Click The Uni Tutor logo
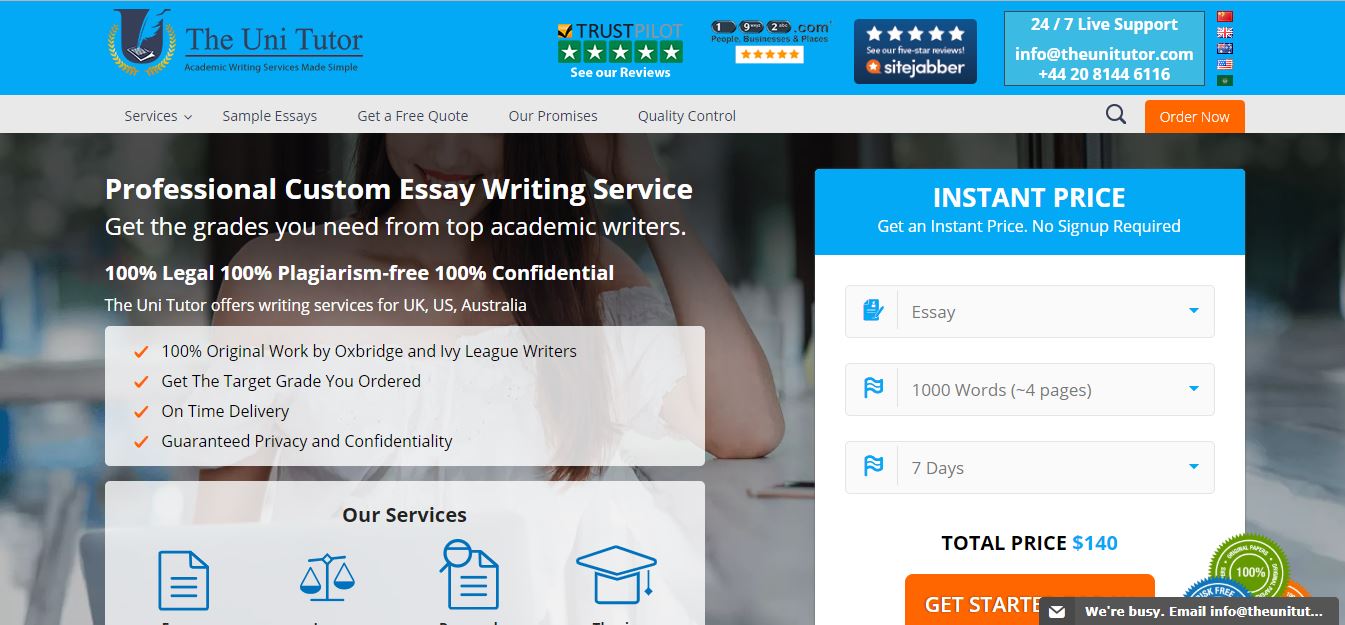 point(236,44)
